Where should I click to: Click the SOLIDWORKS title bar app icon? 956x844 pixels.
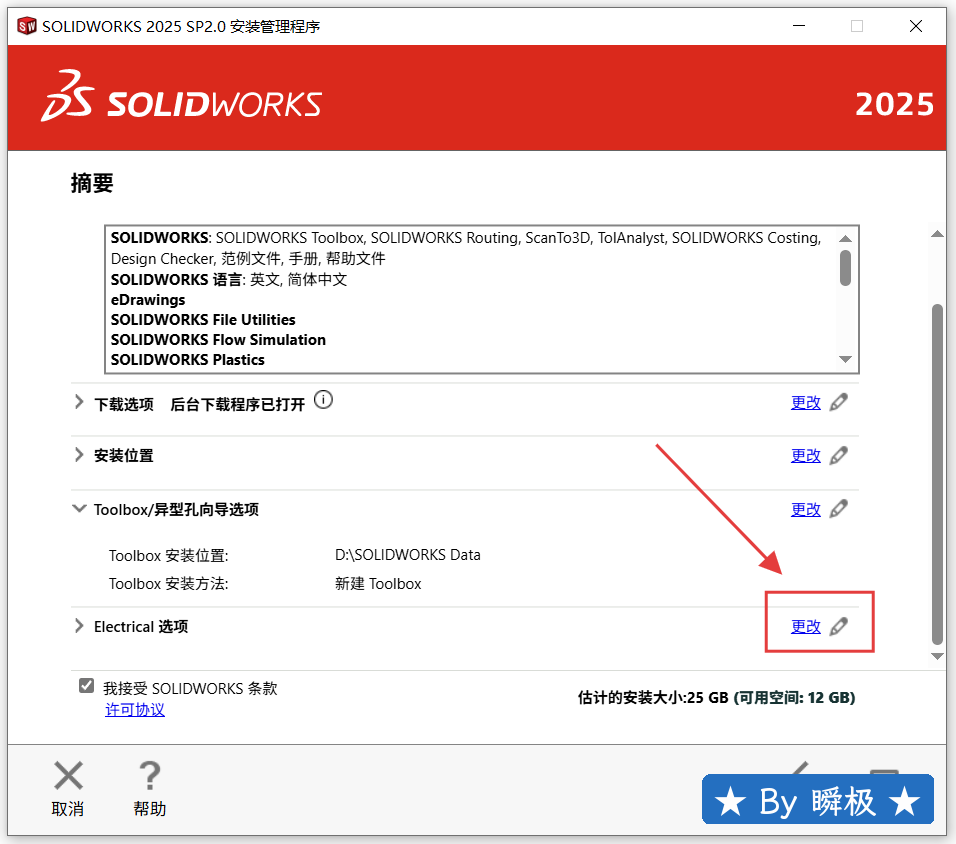point(27,26)
